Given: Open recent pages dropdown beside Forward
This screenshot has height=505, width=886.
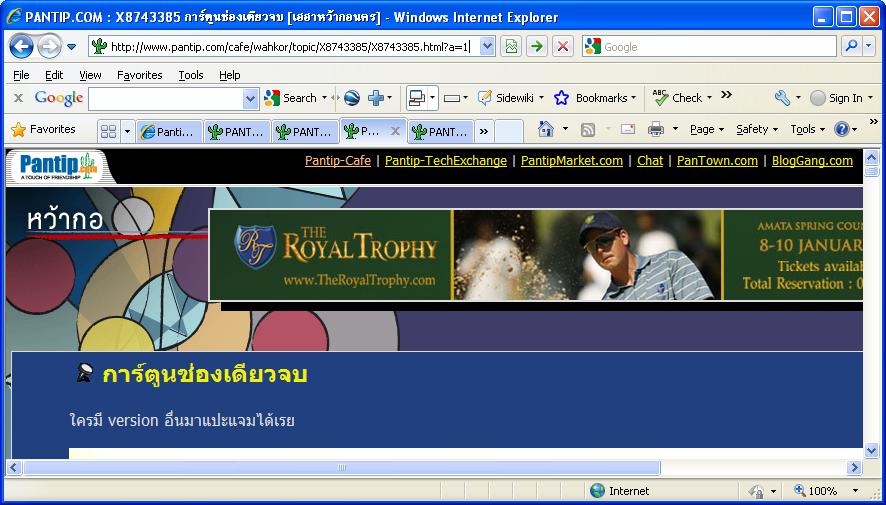Looking at the screenshot, I should 72,47.
